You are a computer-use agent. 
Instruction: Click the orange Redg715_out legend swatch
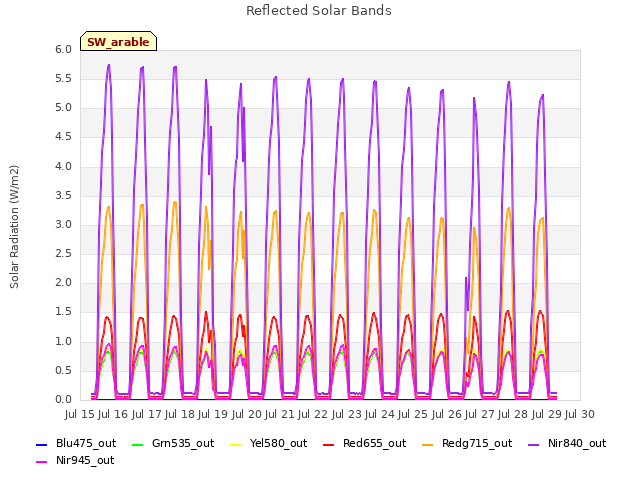[428, 444]
